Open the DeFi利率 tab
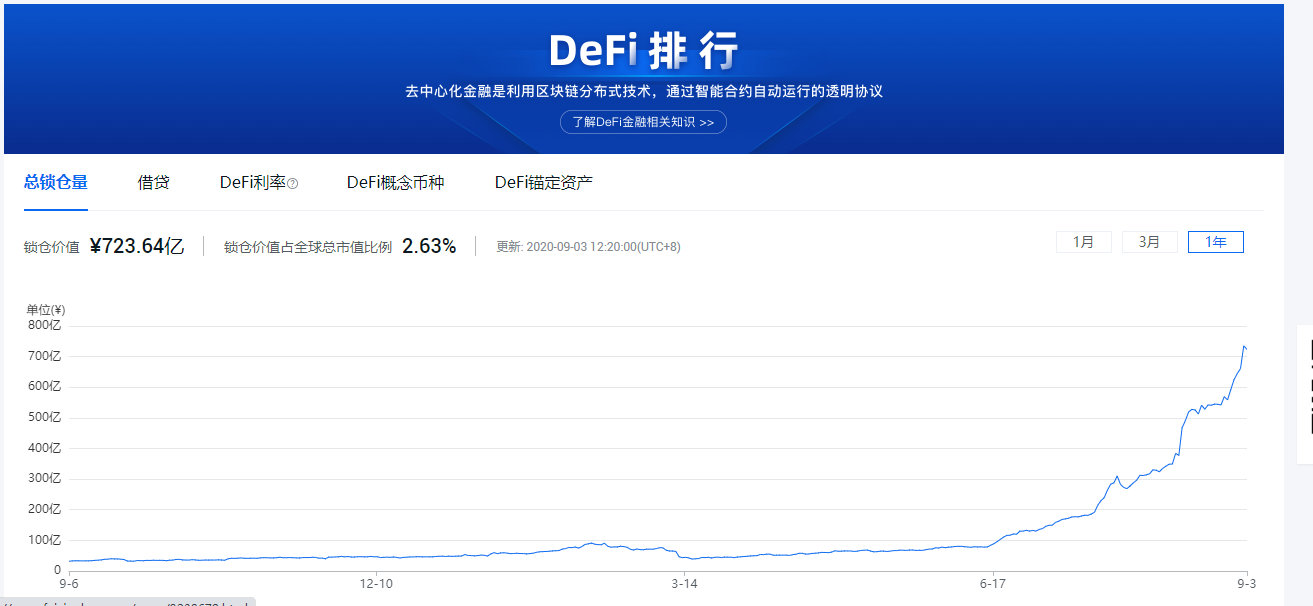Image resolution: width=1313 pixels, height=606 pixels. point(253,182)
